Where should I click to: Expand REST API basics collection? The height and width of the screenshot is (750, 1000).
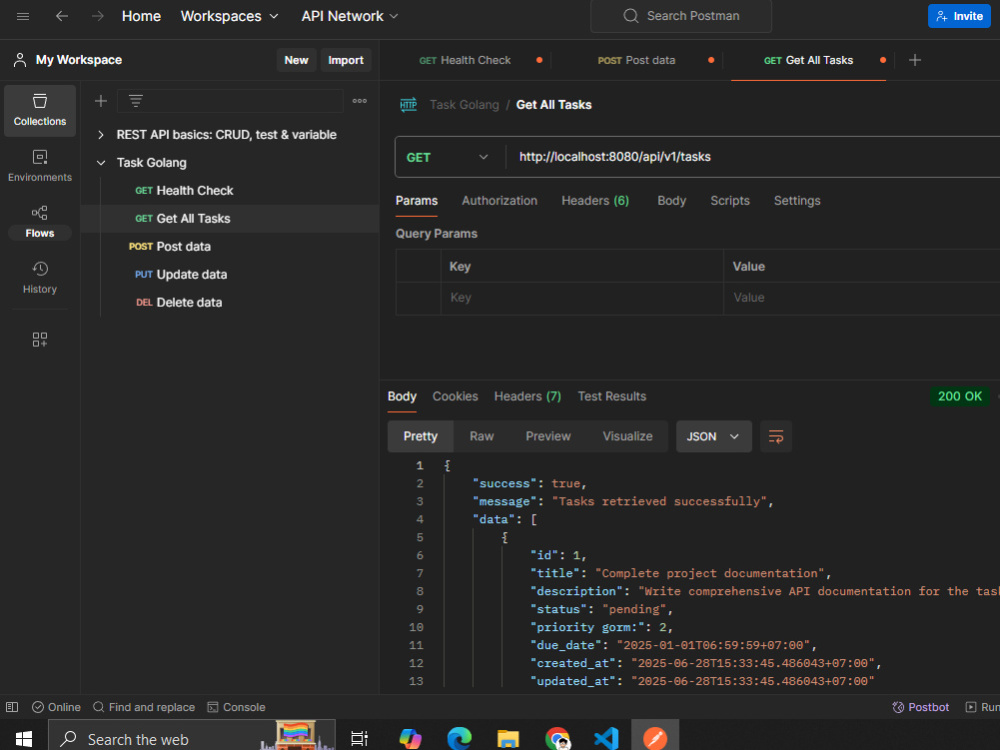point(101,135)
